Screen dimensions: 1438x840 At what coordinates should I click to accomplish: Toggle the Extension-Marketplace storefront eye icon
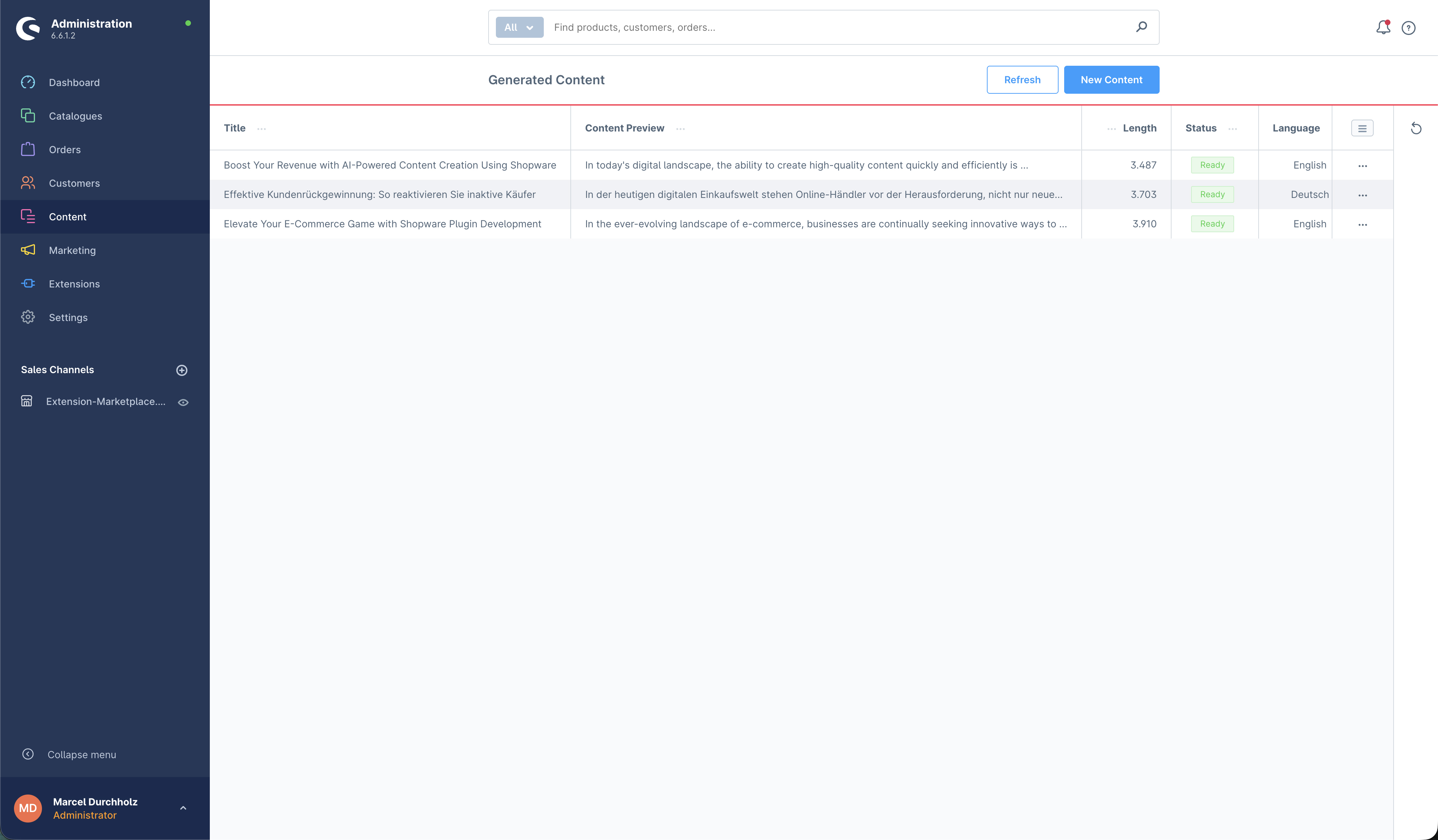(x=183, y=402)
